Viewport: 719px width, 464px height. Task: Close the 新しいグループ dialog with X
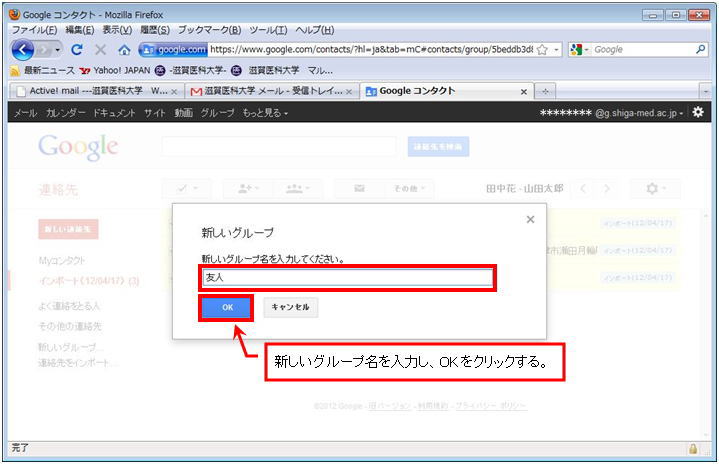tap(530, 220)
